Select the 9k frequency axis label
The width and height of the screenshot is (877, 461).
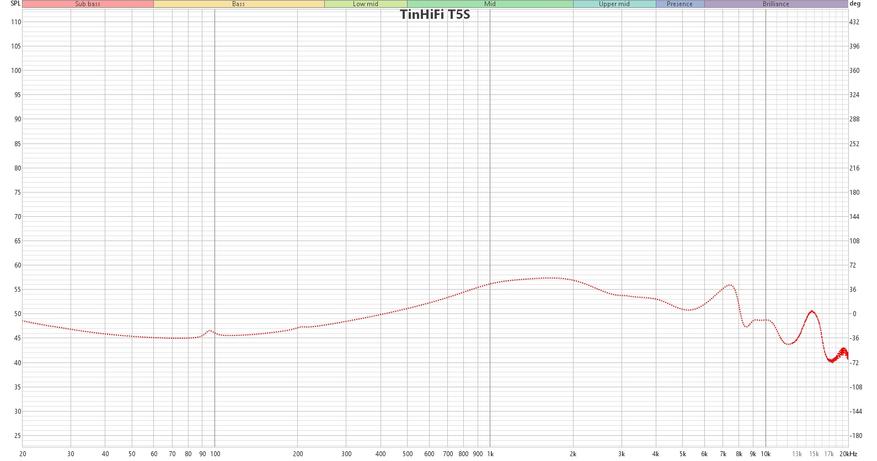(x=753, y=454)
